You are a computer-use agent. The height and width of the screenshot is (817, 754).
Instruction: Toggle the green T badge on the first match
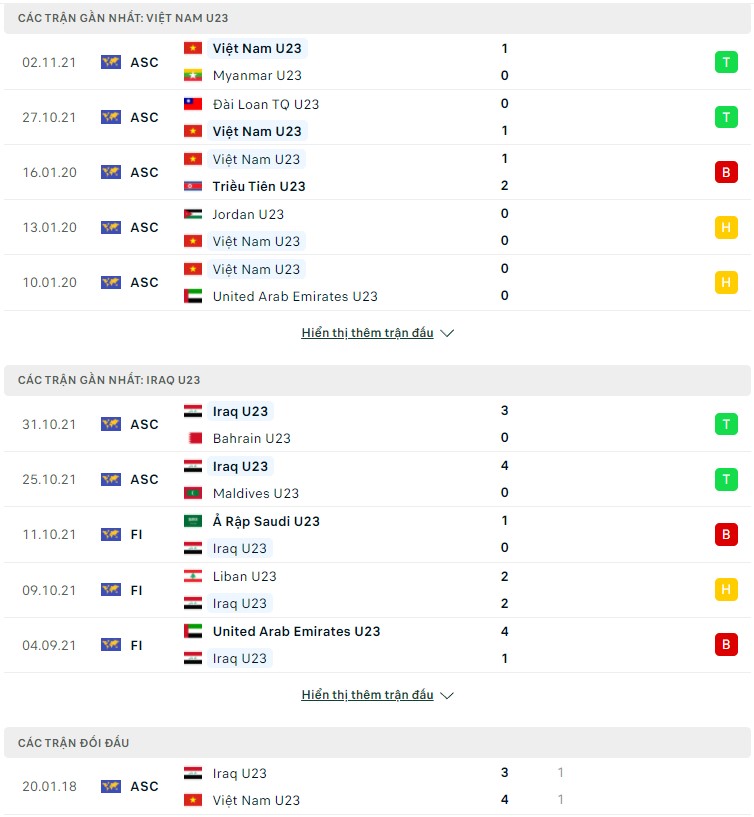pos(727,61)
